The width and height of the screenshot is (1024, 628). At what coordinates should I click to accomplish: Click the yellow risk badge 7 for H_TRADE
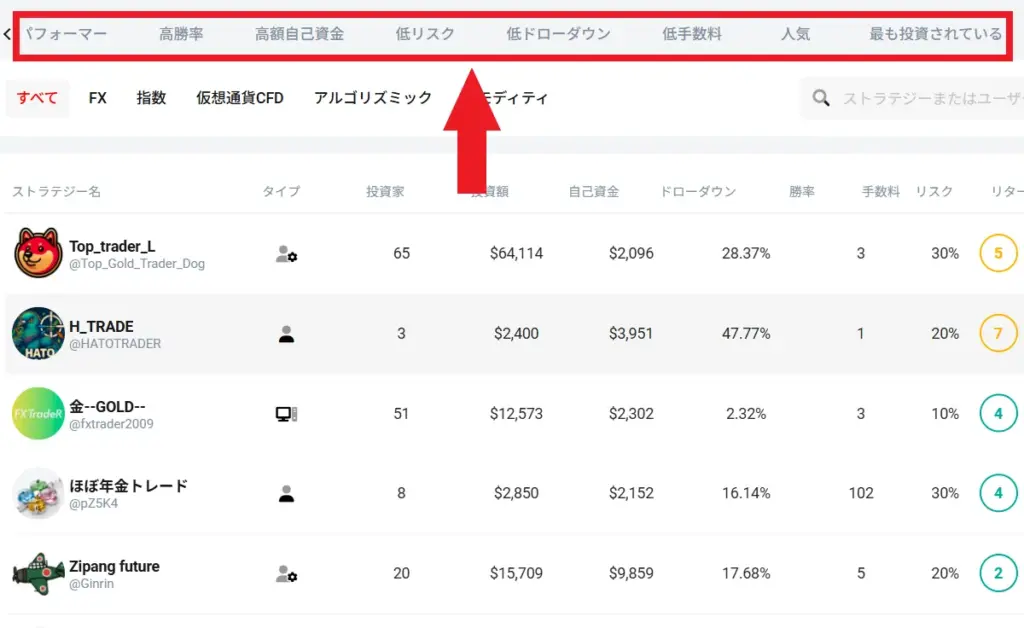[998, 333]
